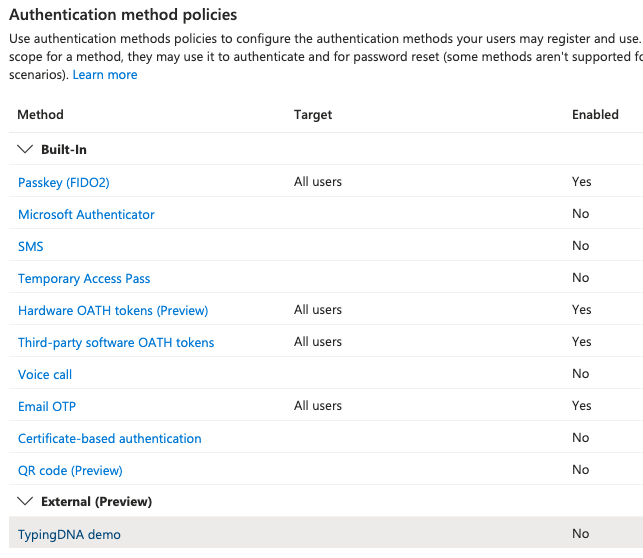Viewport: 643px width, 558px height.
Task: Click the Enabled column header
Action: tap(595, 114)
